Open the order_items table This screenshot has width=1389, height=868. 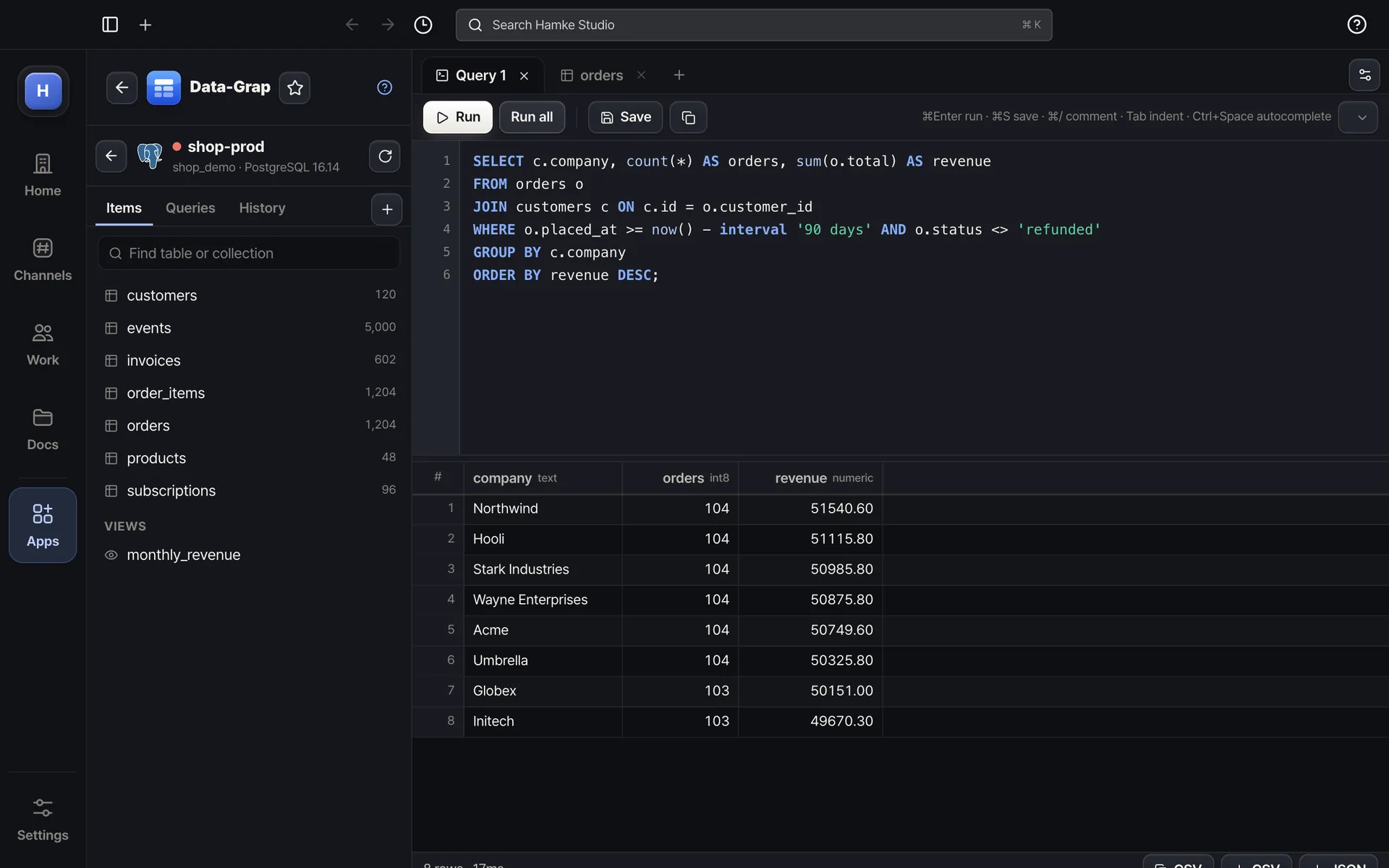(249, 393)
